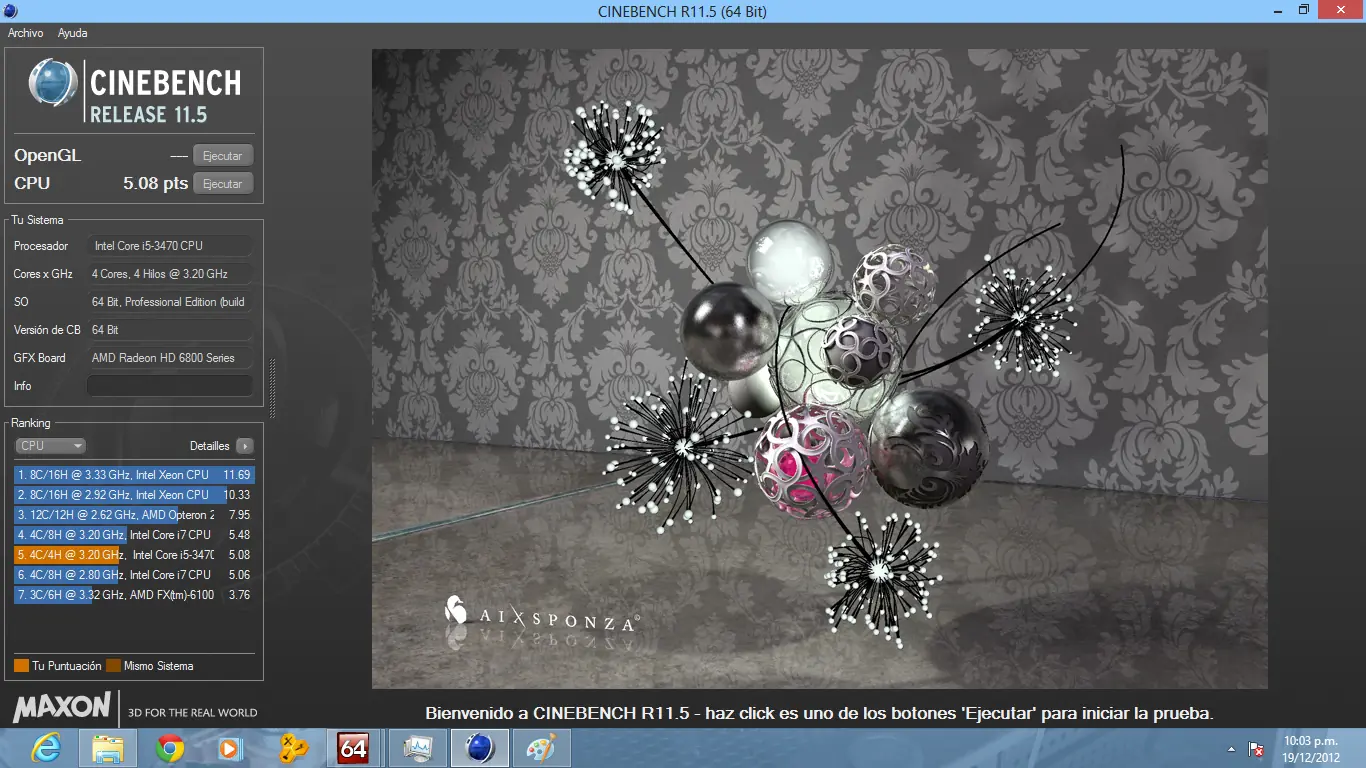Open the Archivo menu
Image resolution: width=1366 pixels, height=768 pixels.
[x=26, y=33]
